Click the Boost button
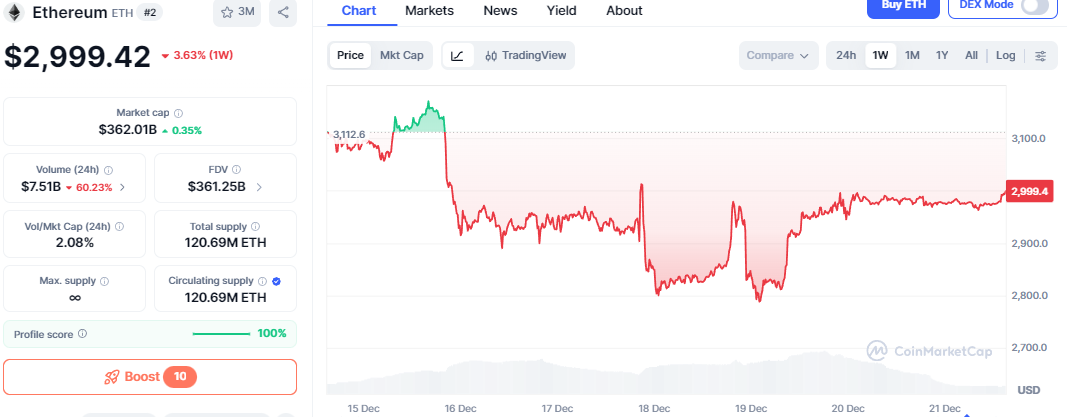 [150, 377]
